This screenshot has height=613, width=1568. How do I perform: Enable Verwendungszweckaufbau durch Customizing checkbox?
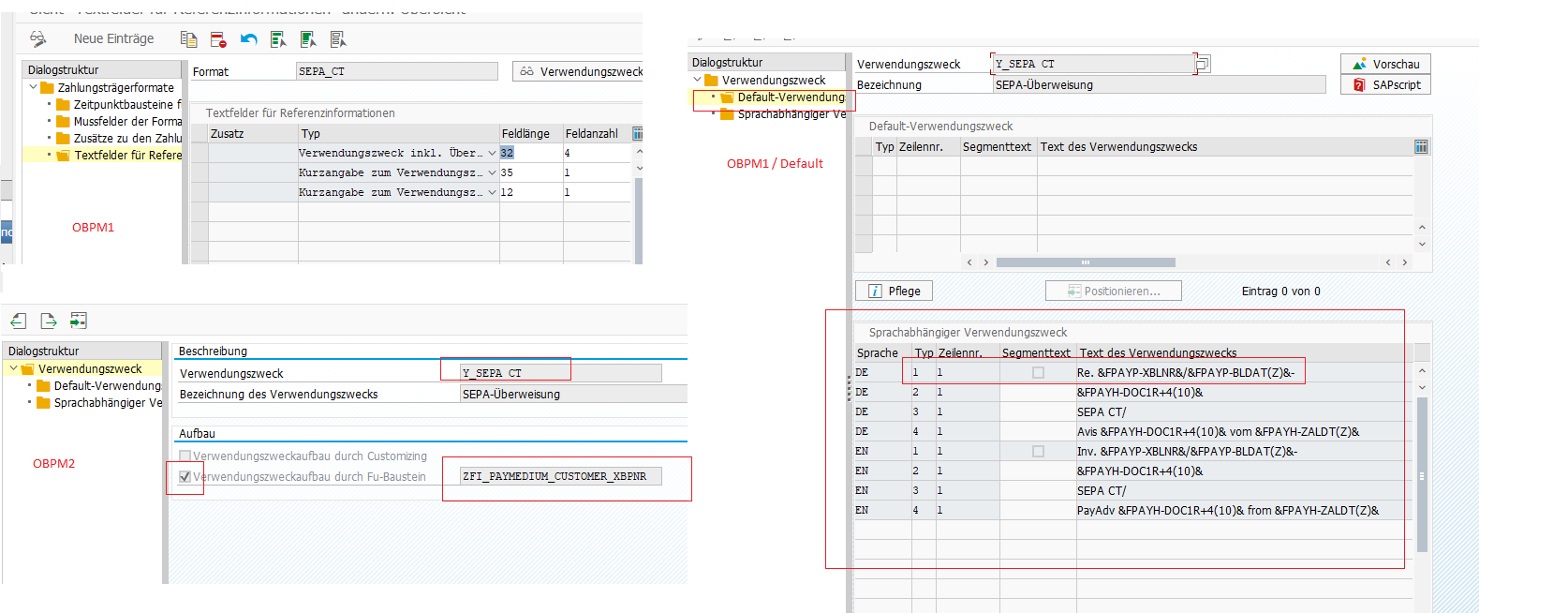pos(185,456)
